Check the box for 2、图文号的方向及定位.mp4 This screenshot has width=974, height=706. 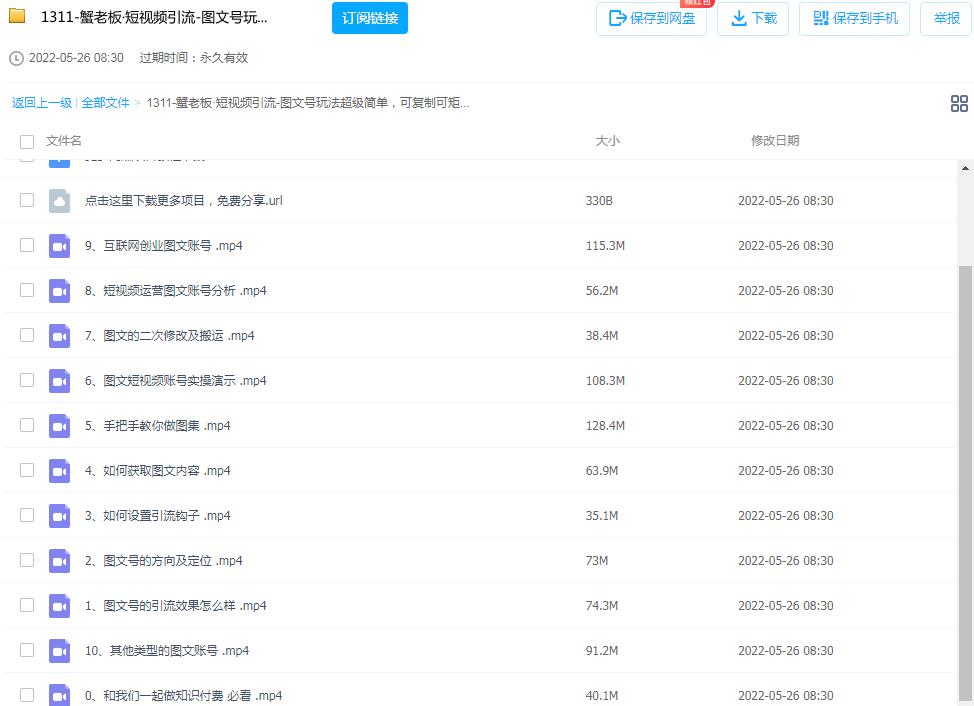(x=27, y=560)
